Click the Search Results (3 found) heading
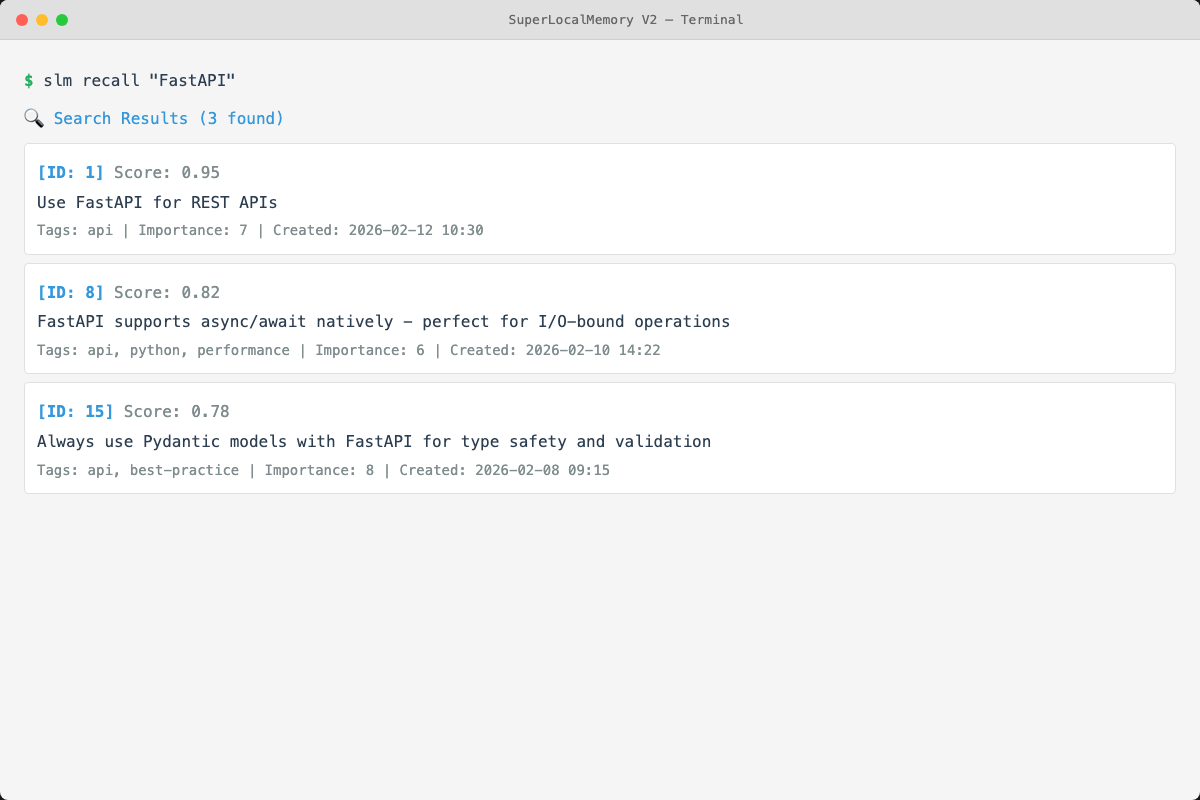Viewport: 1200px width, 800px height. (x=168, y=118)
